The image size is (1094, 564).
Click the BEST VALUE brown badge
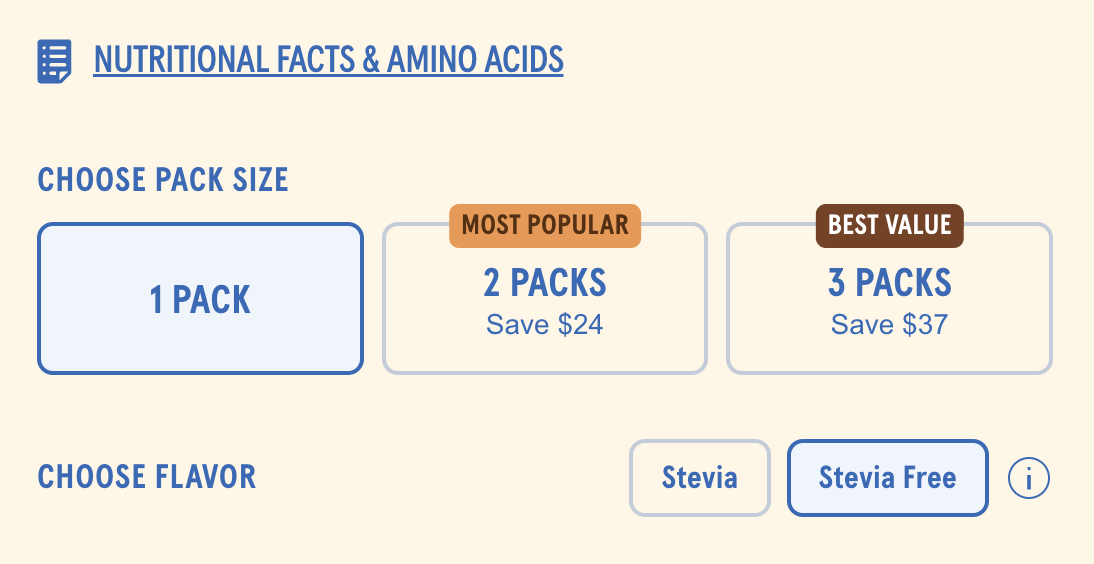pyautogui.click(x=889, y=225)
